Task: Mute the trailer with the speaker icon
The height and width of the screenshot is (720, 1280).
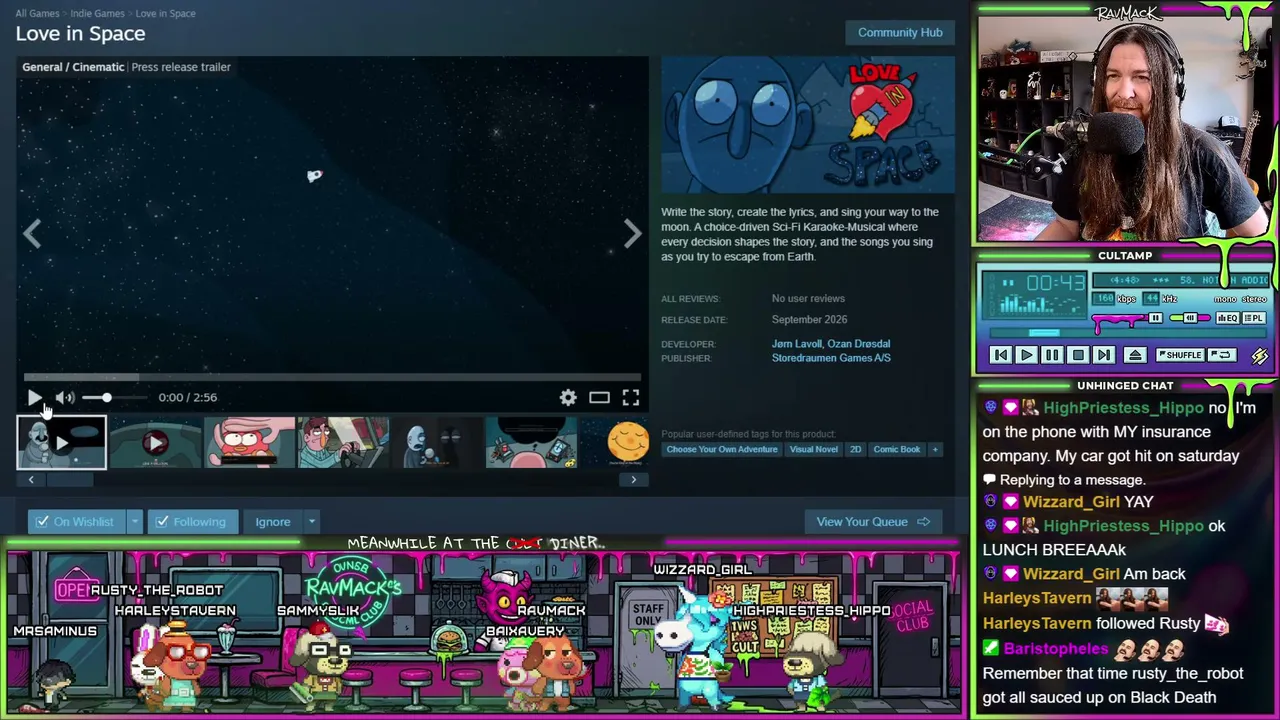Action: click(x=65, y=397)
